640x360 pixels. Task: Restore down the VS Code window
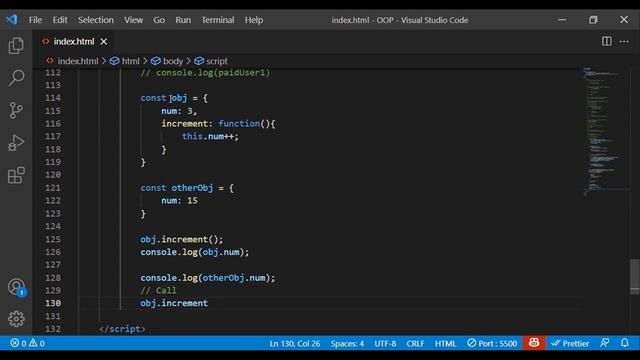tap(593, 20)
